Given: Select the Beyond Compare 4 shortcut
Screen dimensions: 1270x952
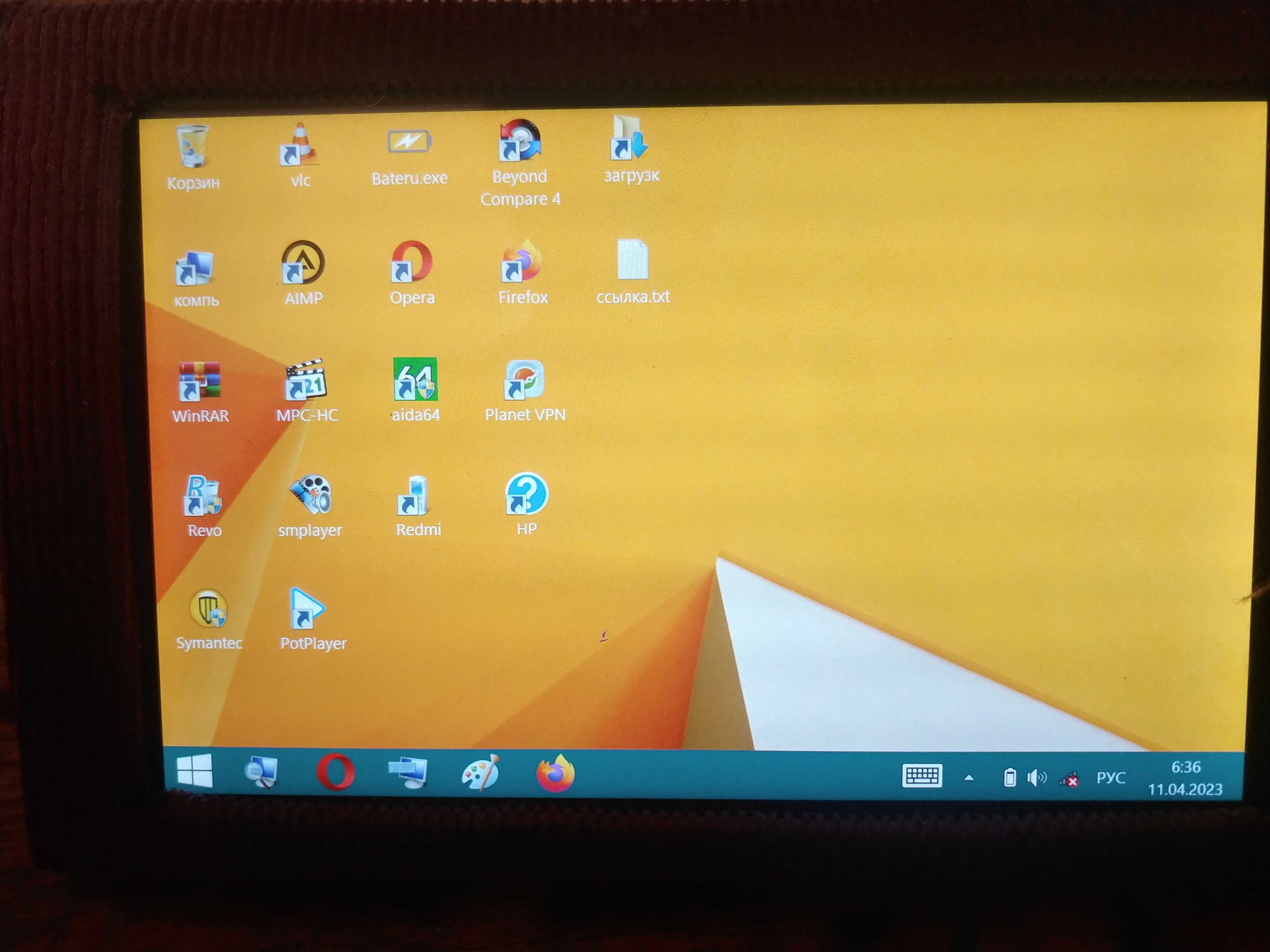Looking at the screenshot, I should click(520, 162).
